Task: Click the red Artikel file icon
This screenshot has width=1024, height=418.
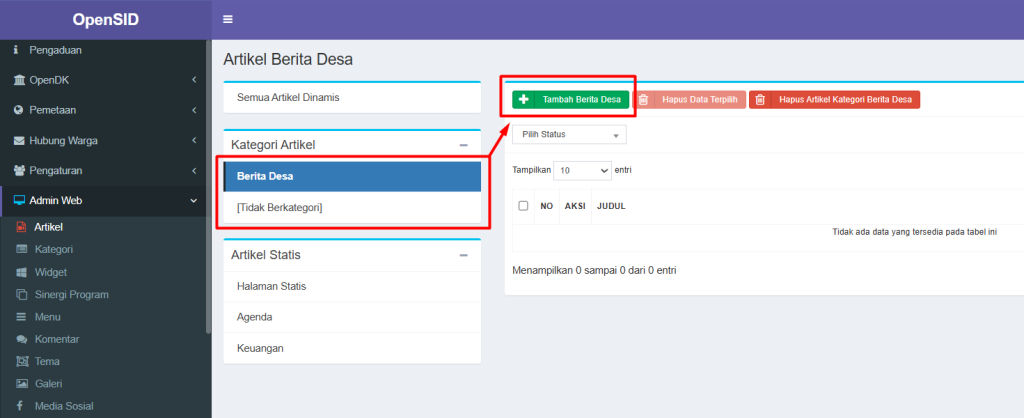Action: click(22, 227)
